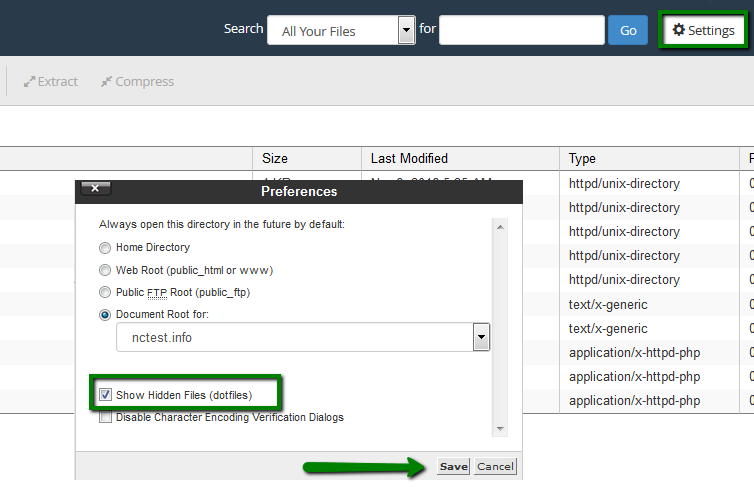Open Settings with the gear icon
Viewport: 754px width, 497px height.
(x=703, y=30)
